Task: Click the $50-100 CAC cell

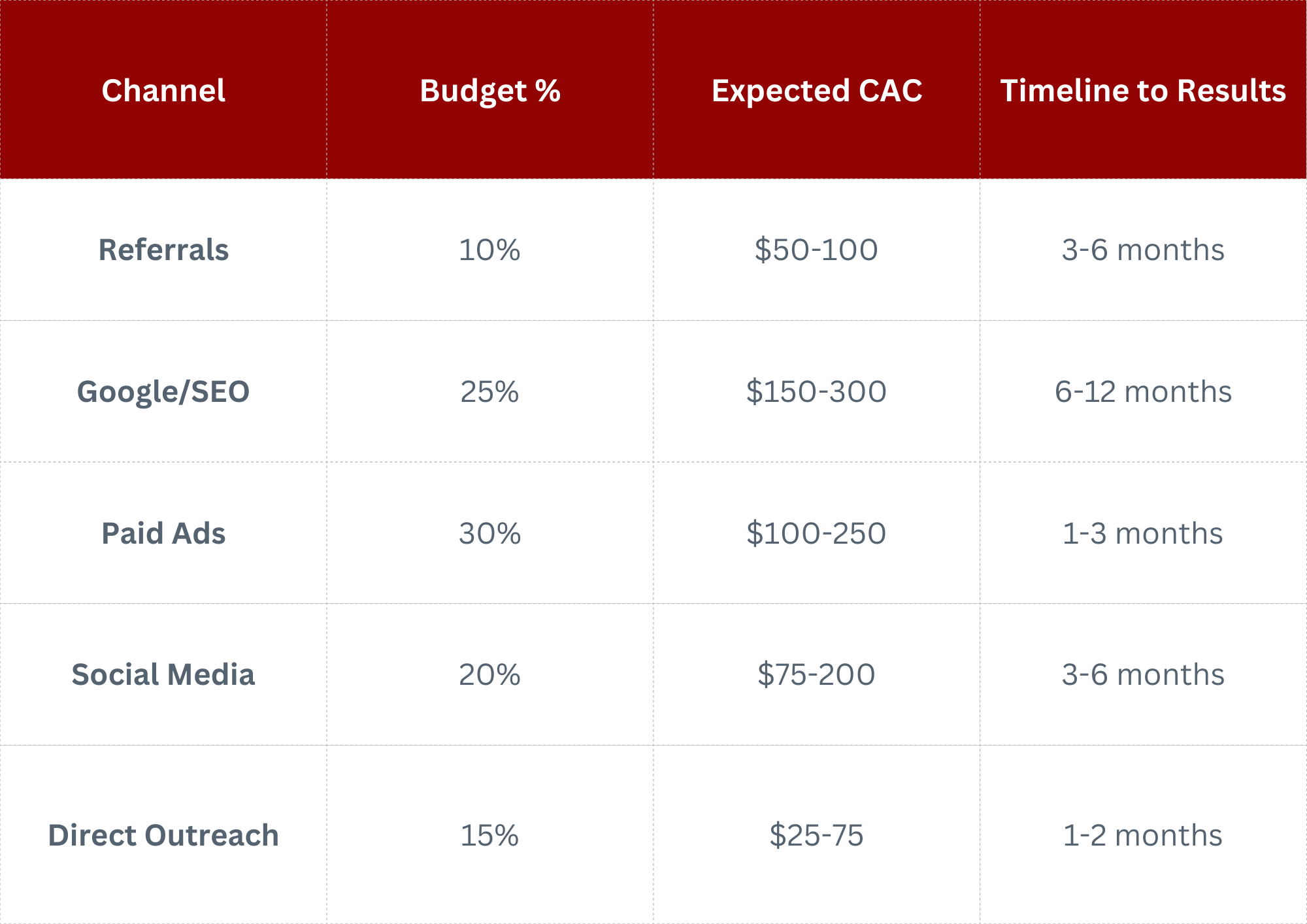Action: (816, 250)
